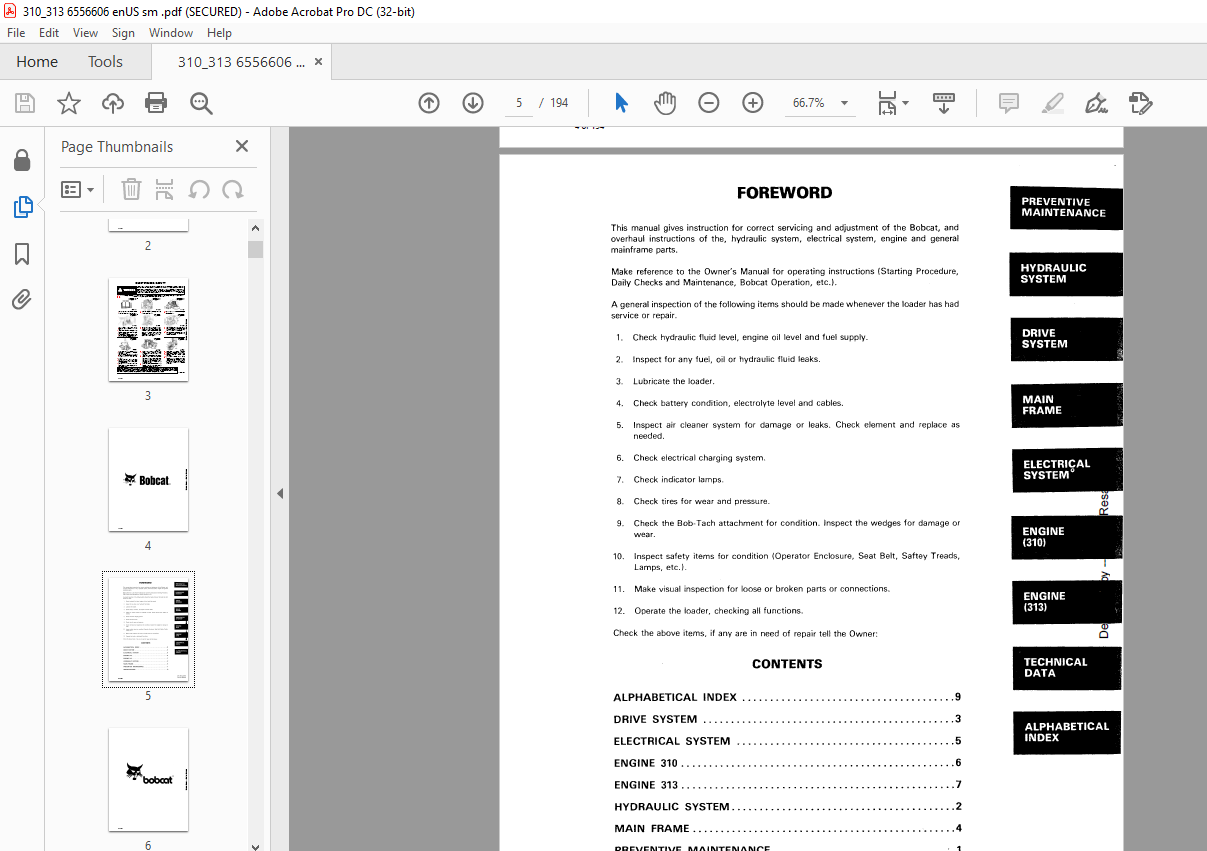Viewport: 1207px width, 851px height.
Task: Click the PREVENTIVE MAINTENANCE side tab
Action: (1066, 208)
